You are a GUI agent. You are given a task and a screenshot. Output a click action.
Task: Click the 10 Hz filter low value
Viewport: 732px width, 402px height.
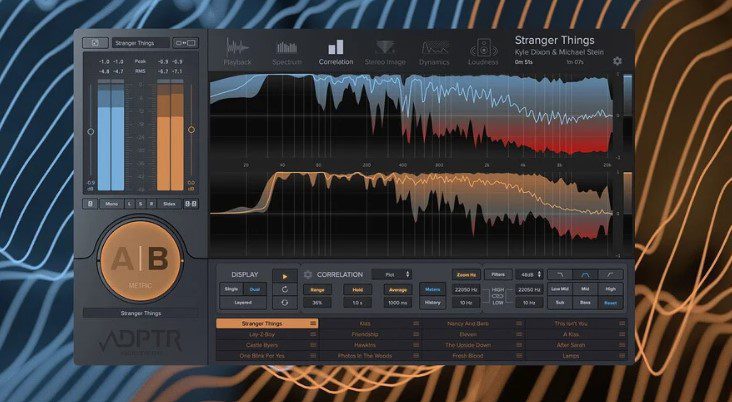[x=529, y=303]
